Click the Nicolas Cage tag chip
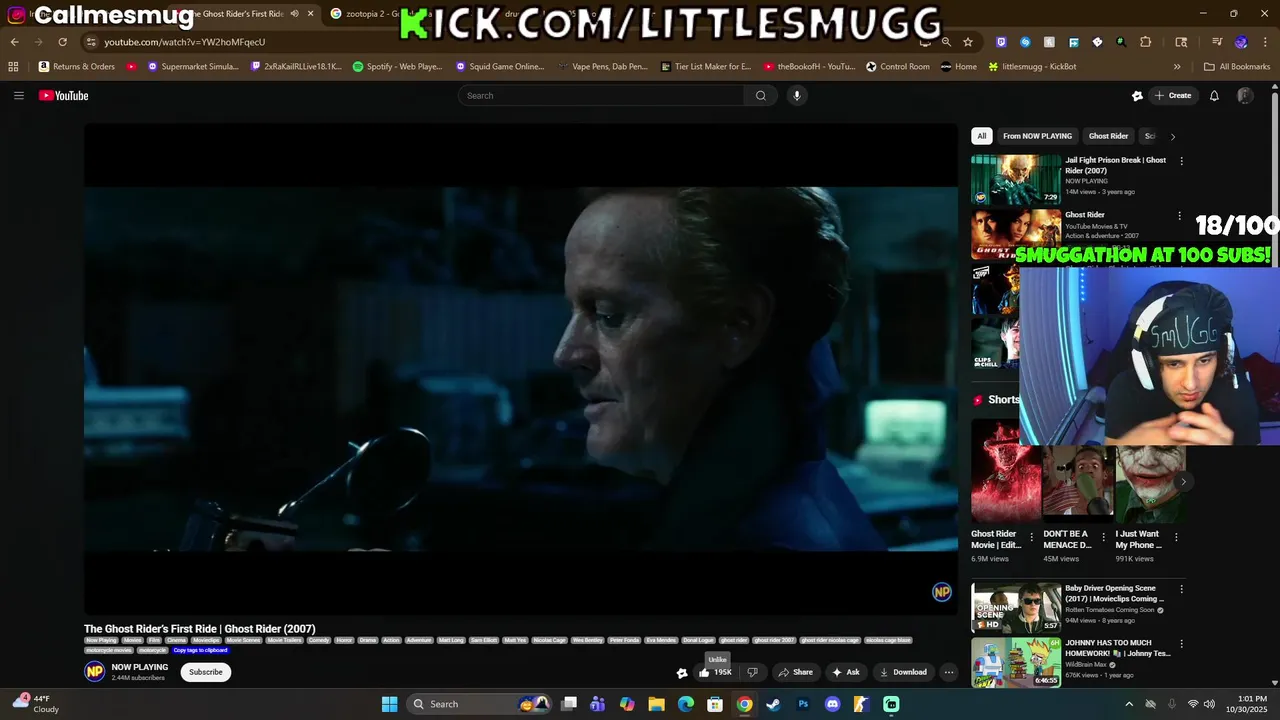The width and height of the screenshot is (1280, 720). point(550,640)
